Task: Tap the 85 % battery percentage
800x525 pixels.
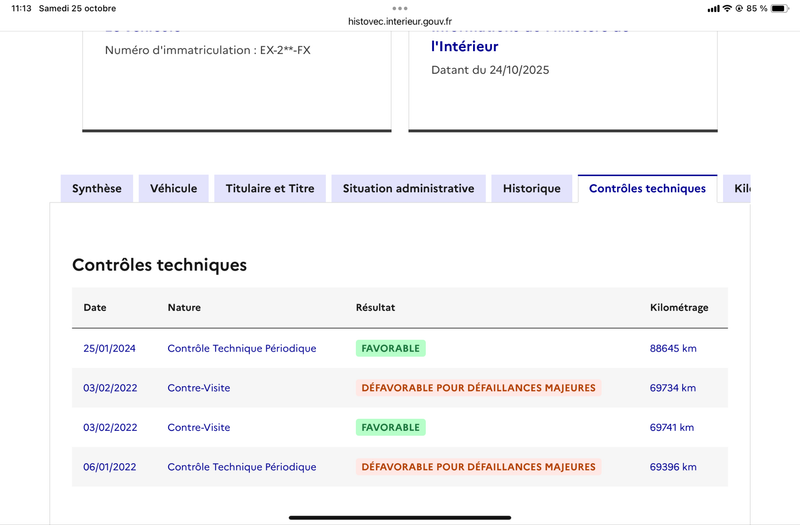Action: point(757,8)
